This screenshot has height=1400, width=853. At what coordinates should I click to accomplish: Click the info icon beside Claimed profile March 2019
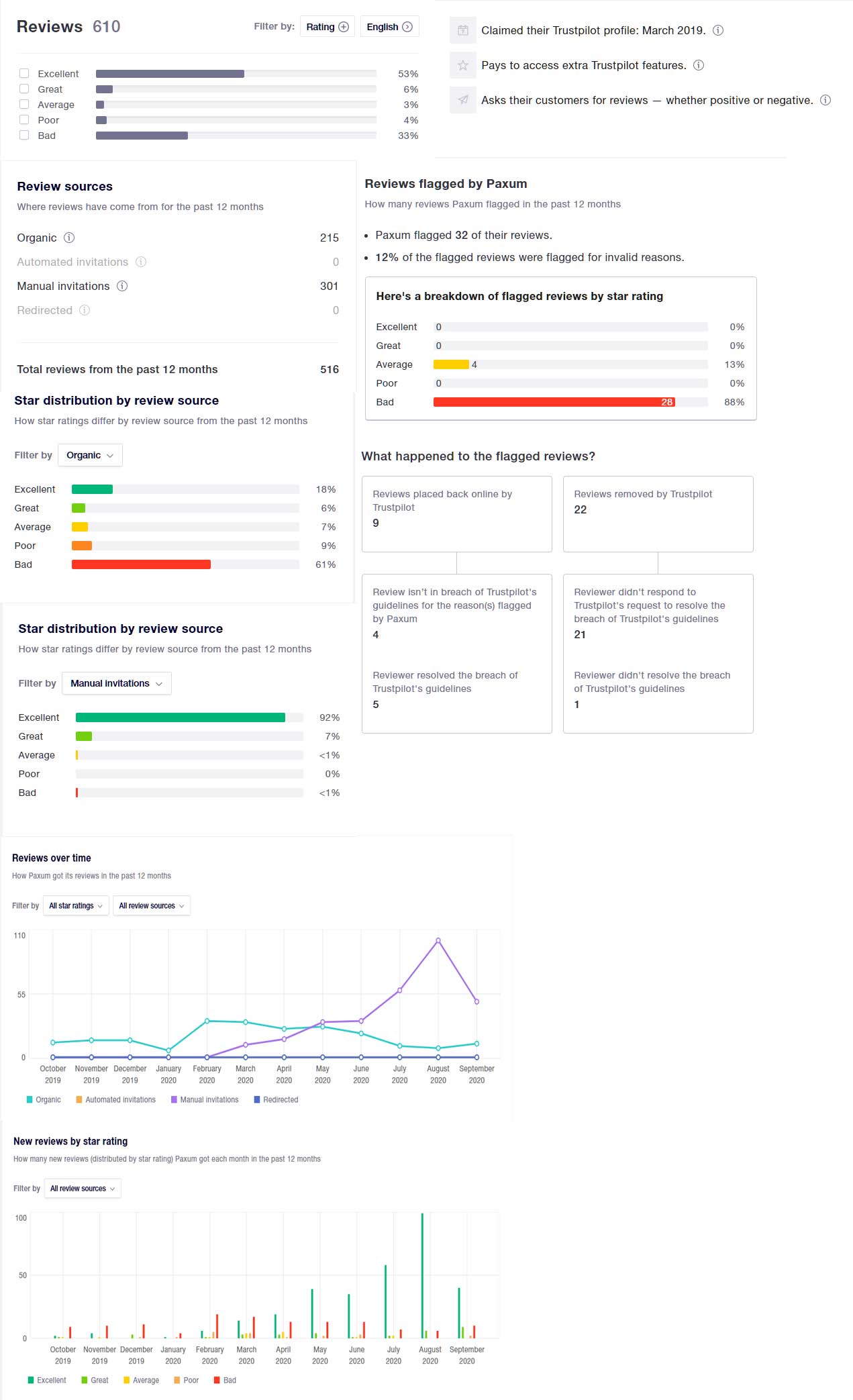718,30
